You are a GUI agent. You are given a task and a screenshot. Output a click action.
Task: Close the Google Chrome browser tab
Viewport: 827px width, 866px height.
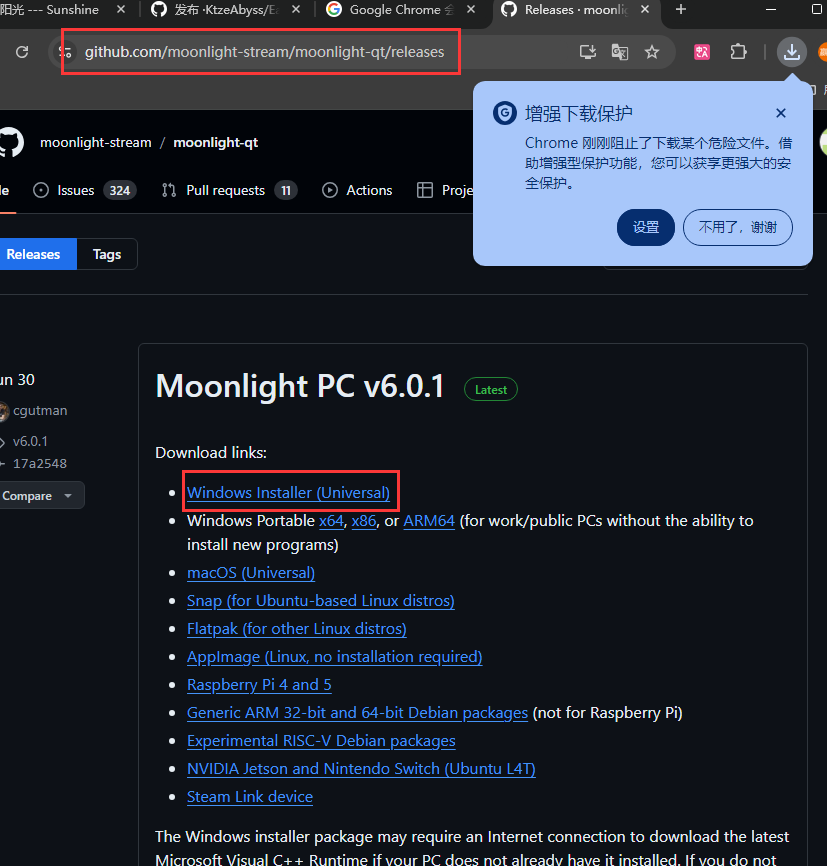pos(471,9)
